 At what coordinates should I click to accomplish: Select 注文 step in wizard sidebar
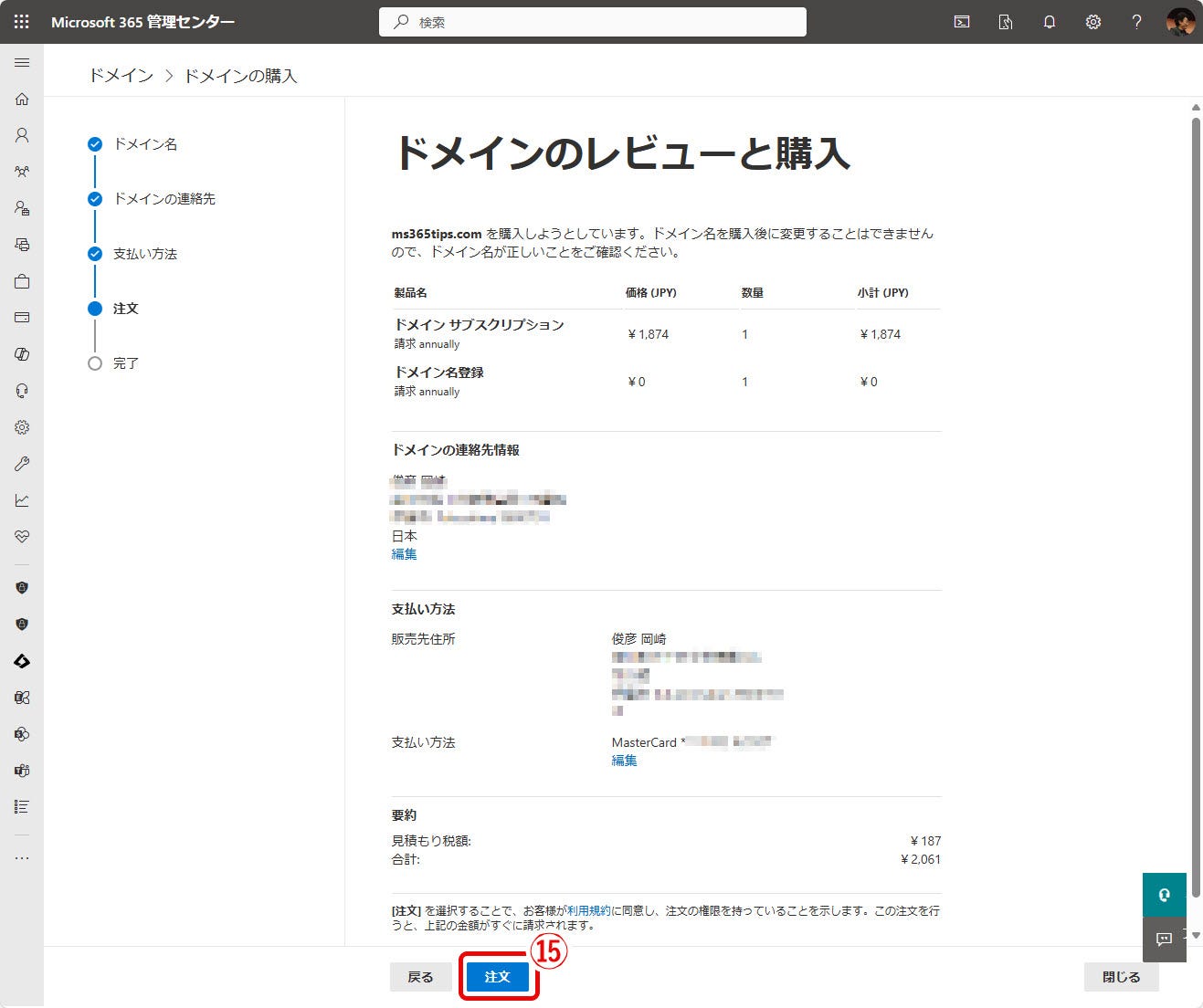(113, 309)
